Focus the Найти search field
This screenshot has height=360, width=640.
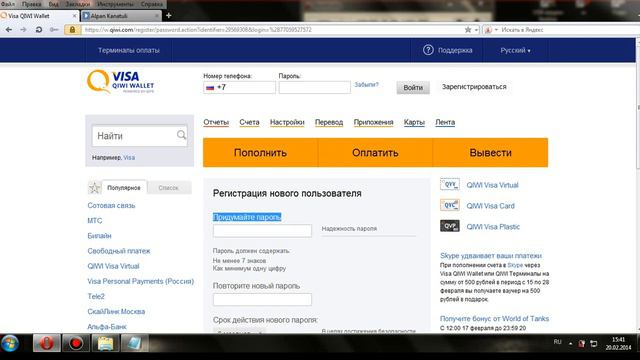click(140, 136)
